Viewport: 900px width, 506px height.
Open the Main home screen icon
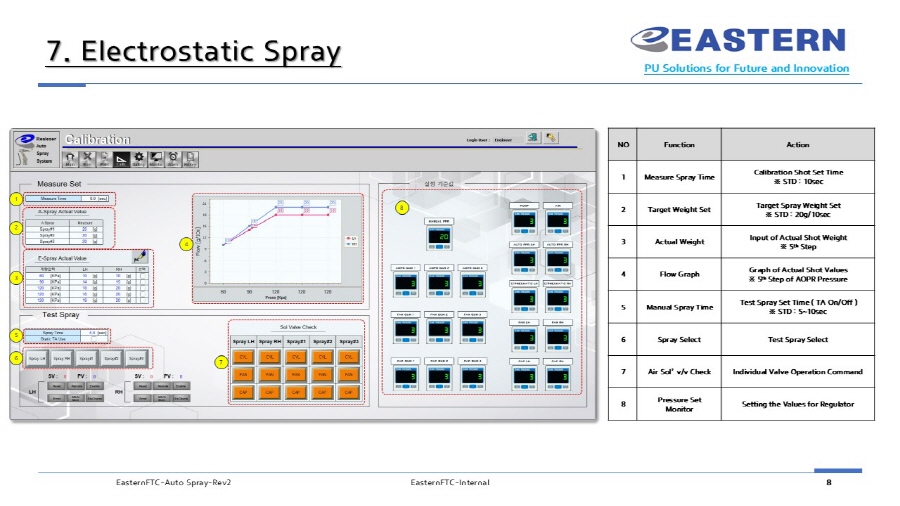tap(70, 159)
